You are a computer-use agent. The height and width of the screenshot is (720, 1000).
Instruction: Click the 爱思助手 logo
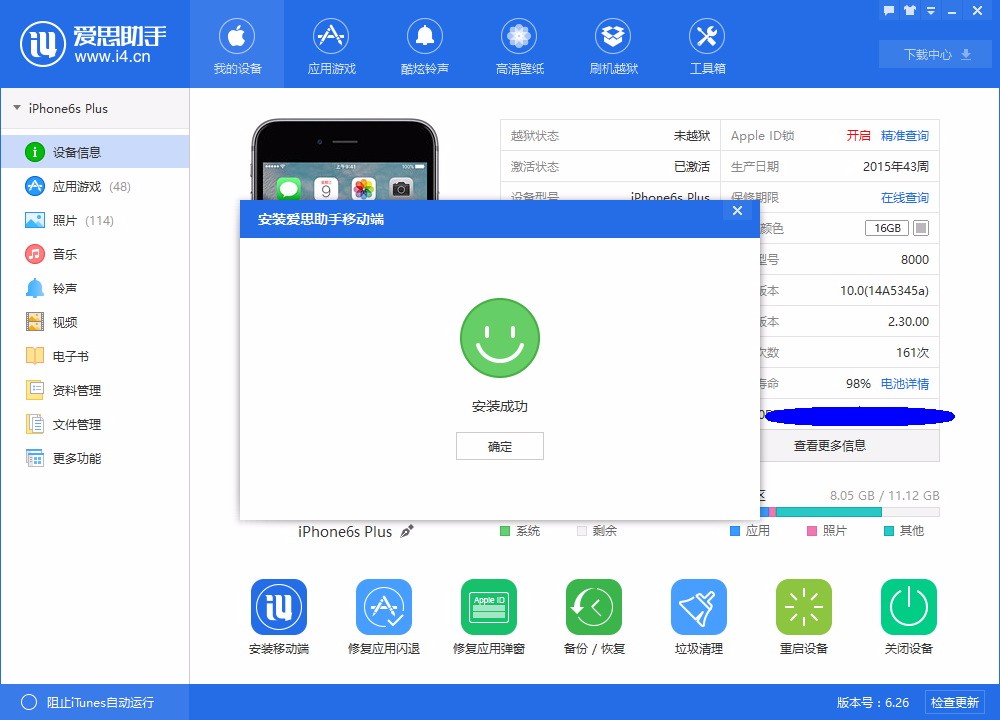coord(94,44)
